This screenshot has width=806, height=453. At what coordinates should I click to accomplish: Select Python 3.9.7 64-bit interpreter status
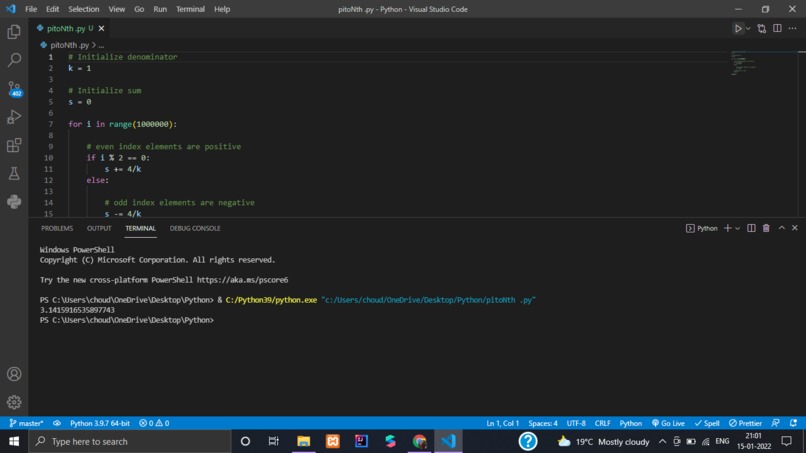coord(100,423)
